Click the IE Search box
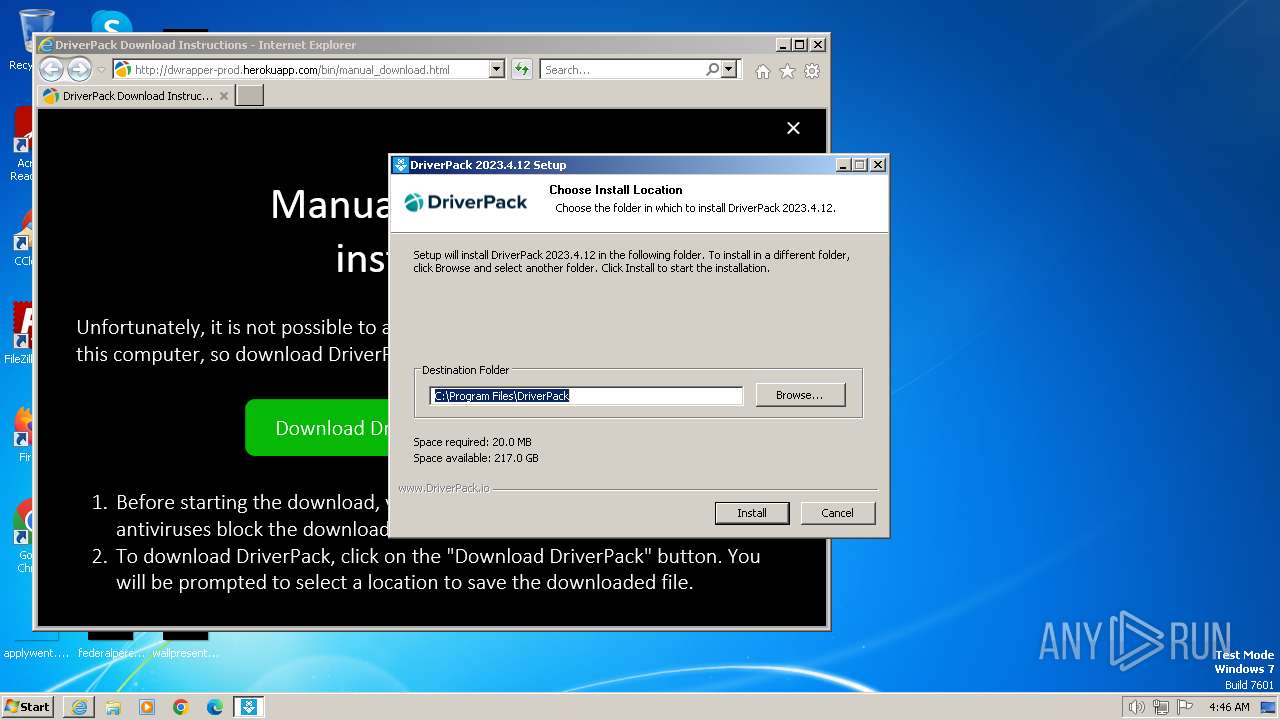Viewport: 1280px width, 720px height. click(622, 70)
